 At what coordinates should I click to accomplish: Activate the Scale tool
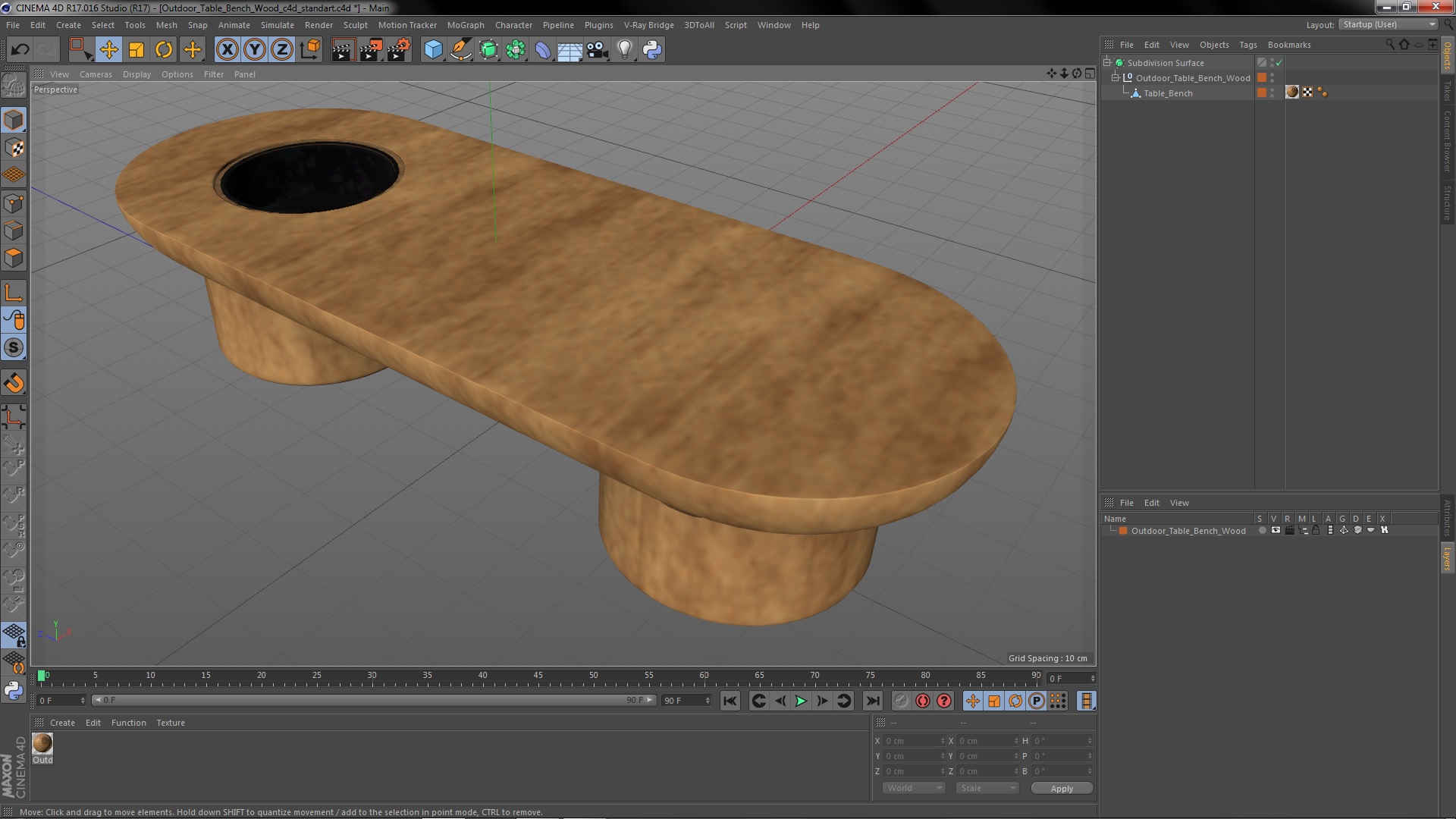pyautogui.click(x=136, y=50)
